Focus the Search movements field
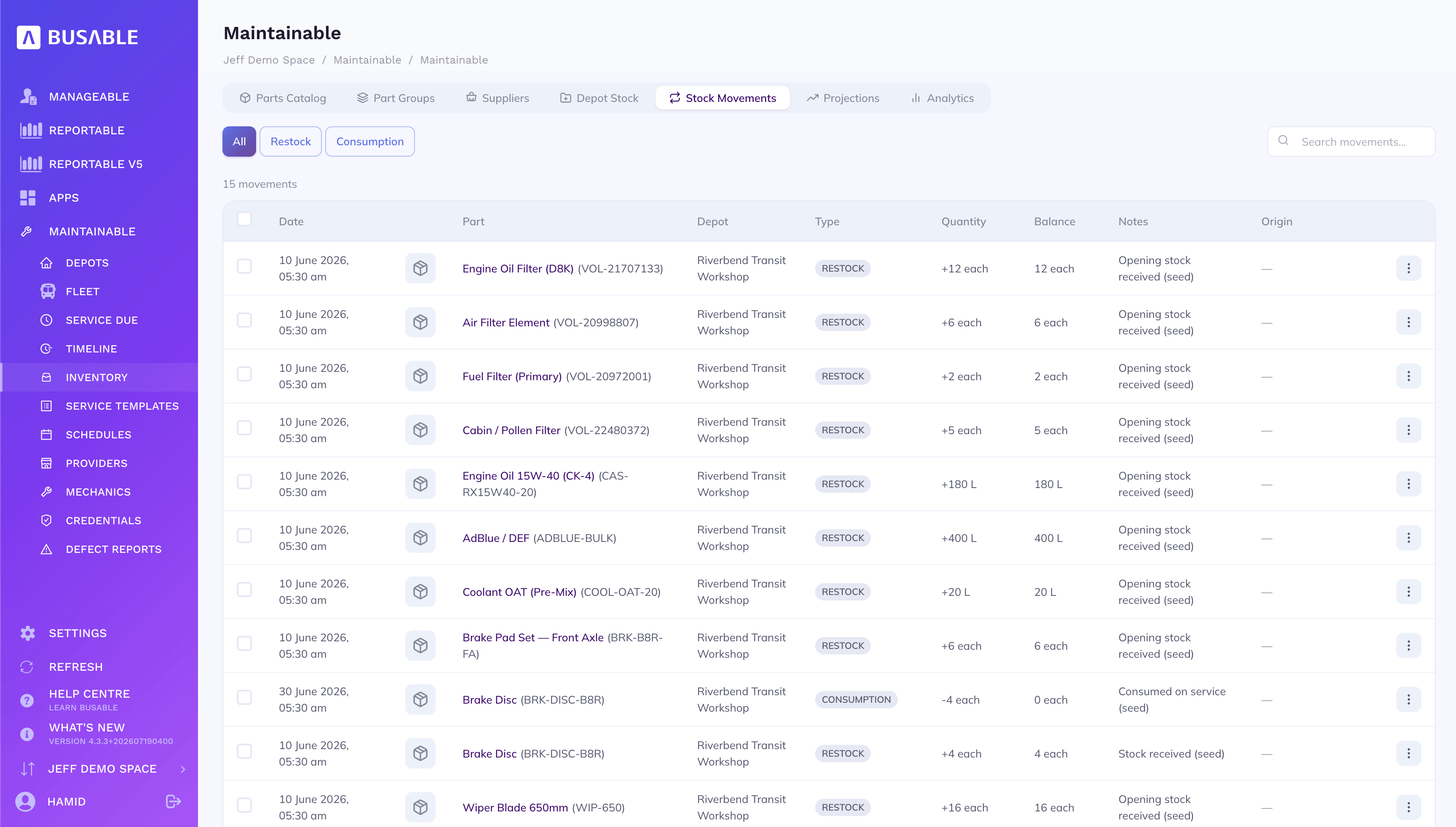The height and width of the screenshot is (827, 1456). (1351, 141)
